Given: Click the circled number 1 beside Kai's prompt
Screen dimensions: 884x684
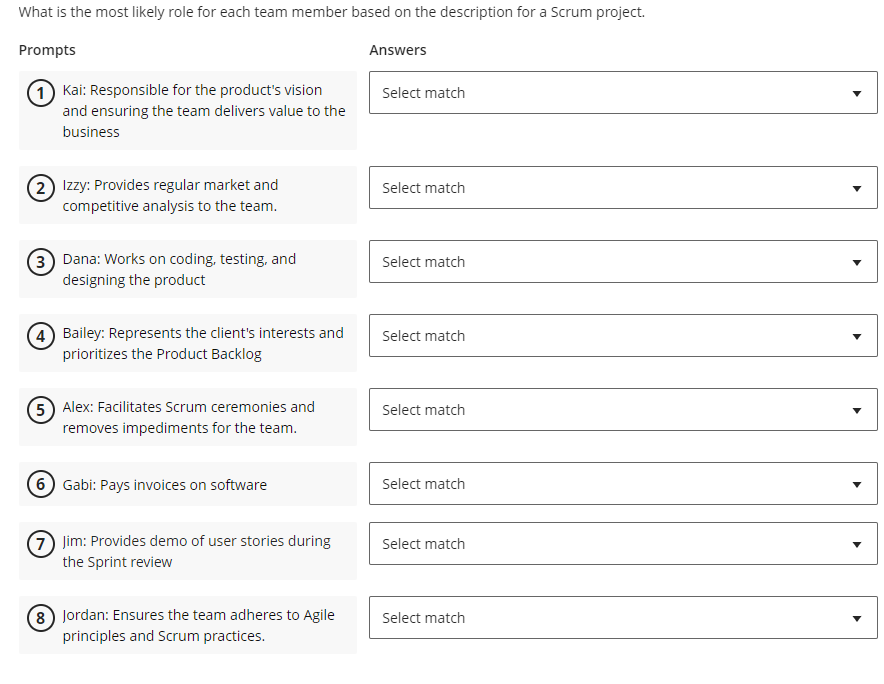Looking at the screenshot, I should click(40, 92).
